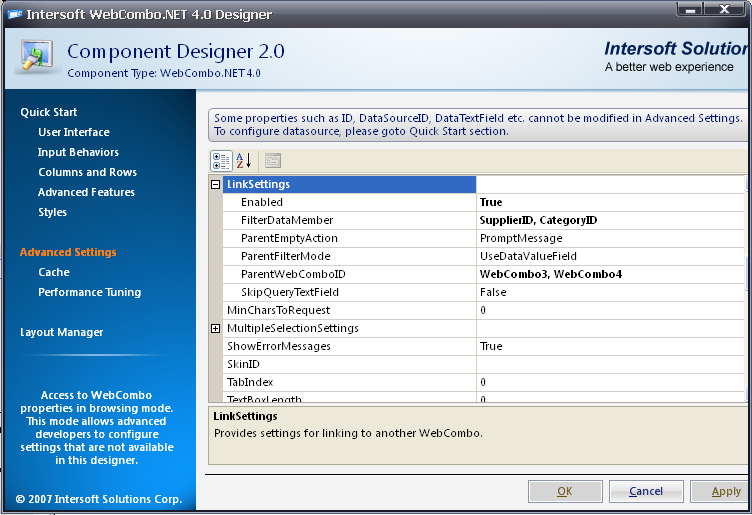
Task: Cancel the designer dialog
Action: coord(646,491)
